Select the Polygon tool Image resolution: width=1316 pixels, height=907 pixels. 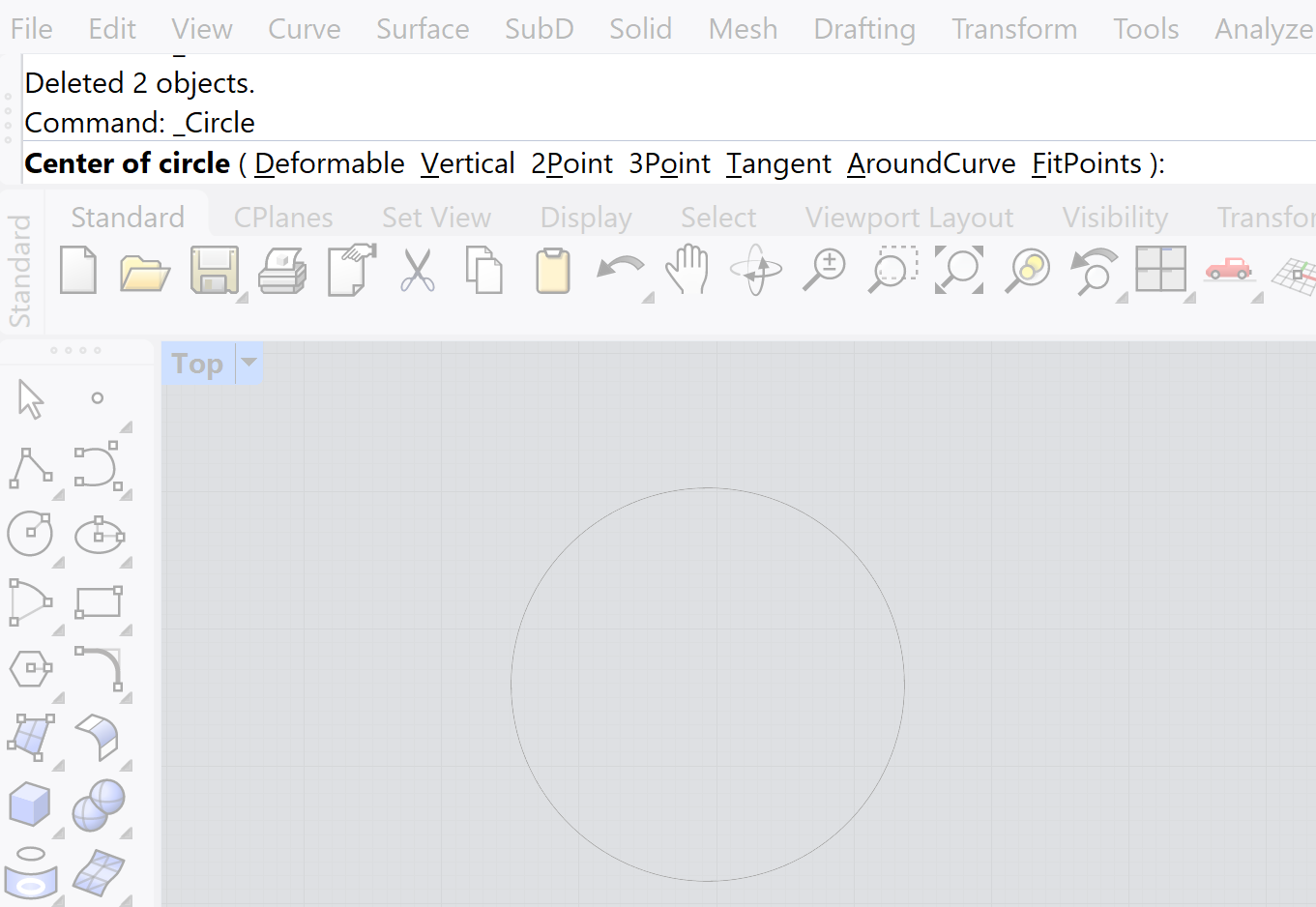coord(30,668)
